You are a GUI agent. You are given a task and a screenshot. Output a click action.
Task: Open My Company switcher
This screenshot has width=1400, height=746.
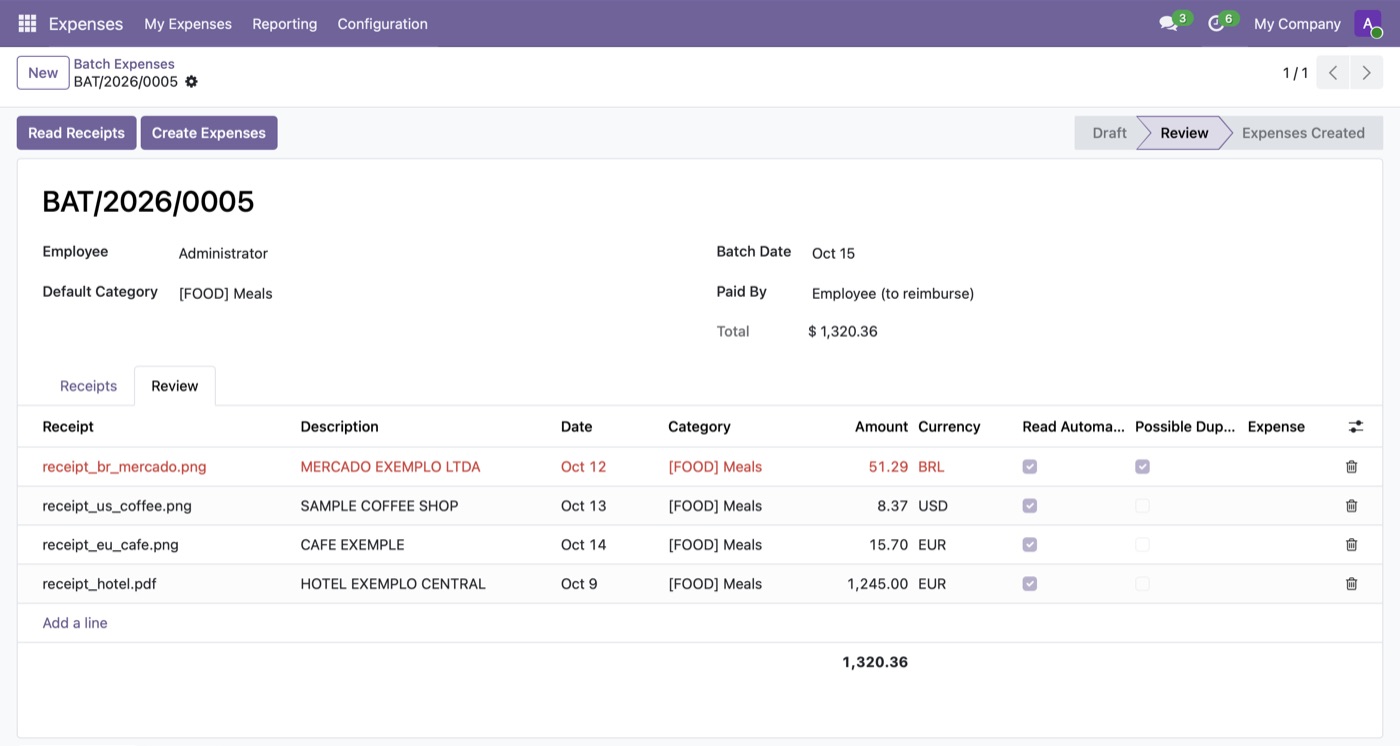click(x=1297, y=23)
